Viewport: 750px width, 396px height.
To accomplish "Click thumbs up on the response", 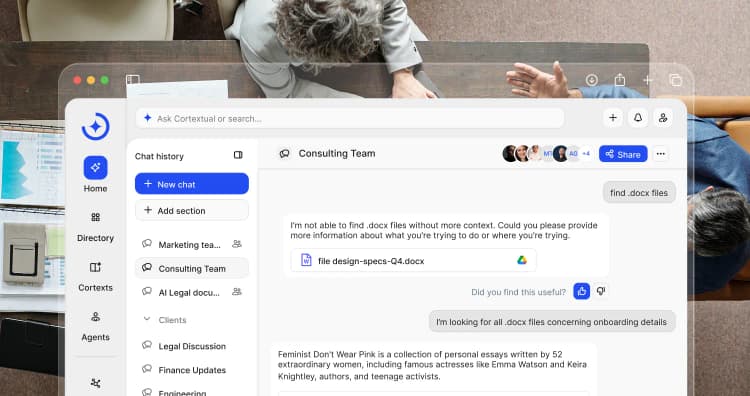I will point(582,291).
